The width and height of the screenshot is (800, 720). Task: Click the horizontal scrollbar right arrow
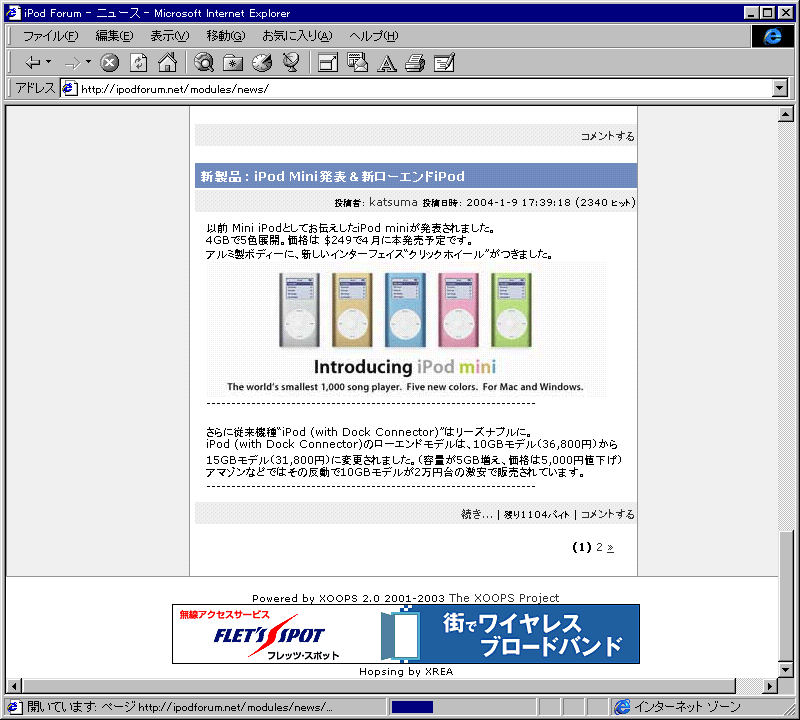(770, 686)
